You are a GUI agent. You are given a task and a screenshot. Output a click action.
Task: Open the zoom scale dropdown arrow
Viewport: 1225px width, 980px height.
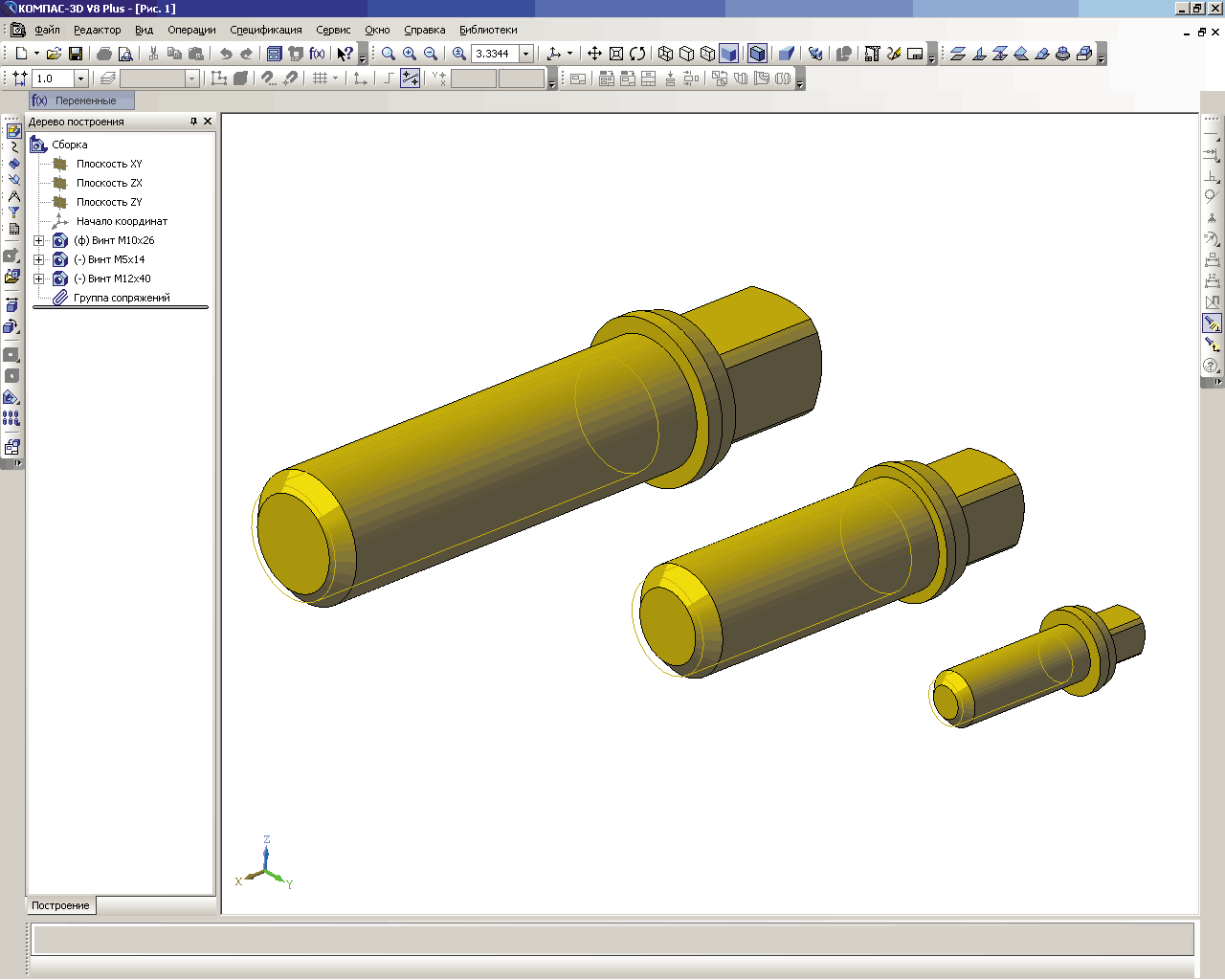click(x=525, y=54)
